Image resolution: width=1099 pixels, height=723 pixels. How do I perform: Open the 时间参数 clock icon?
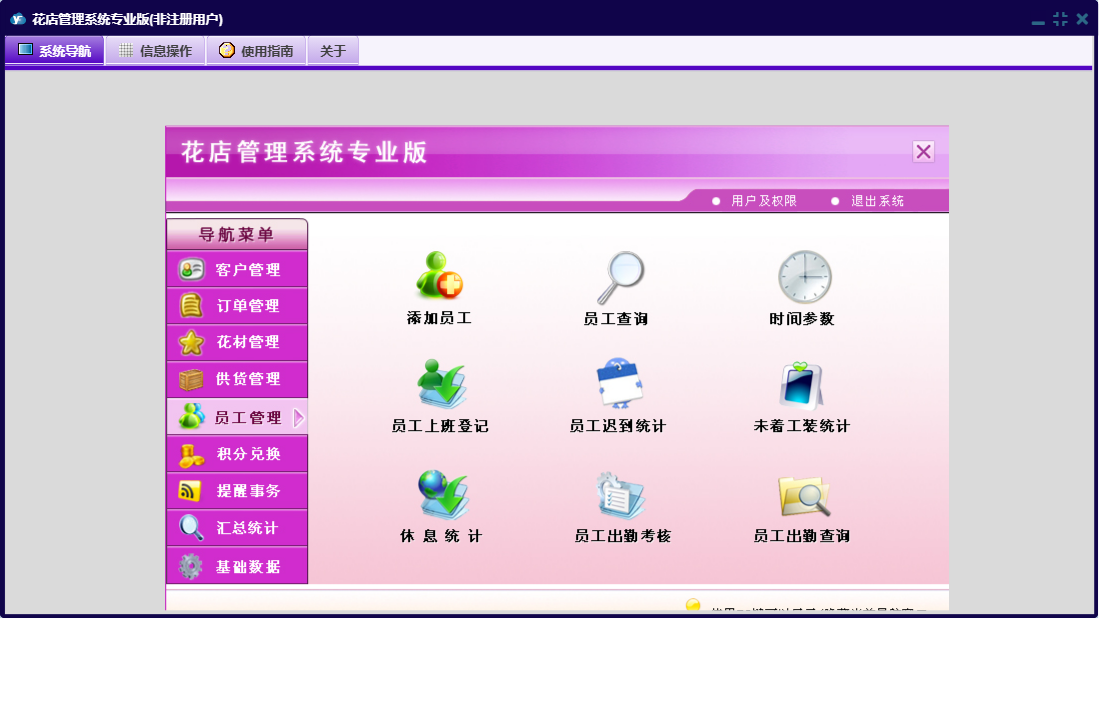coord(805,277)
